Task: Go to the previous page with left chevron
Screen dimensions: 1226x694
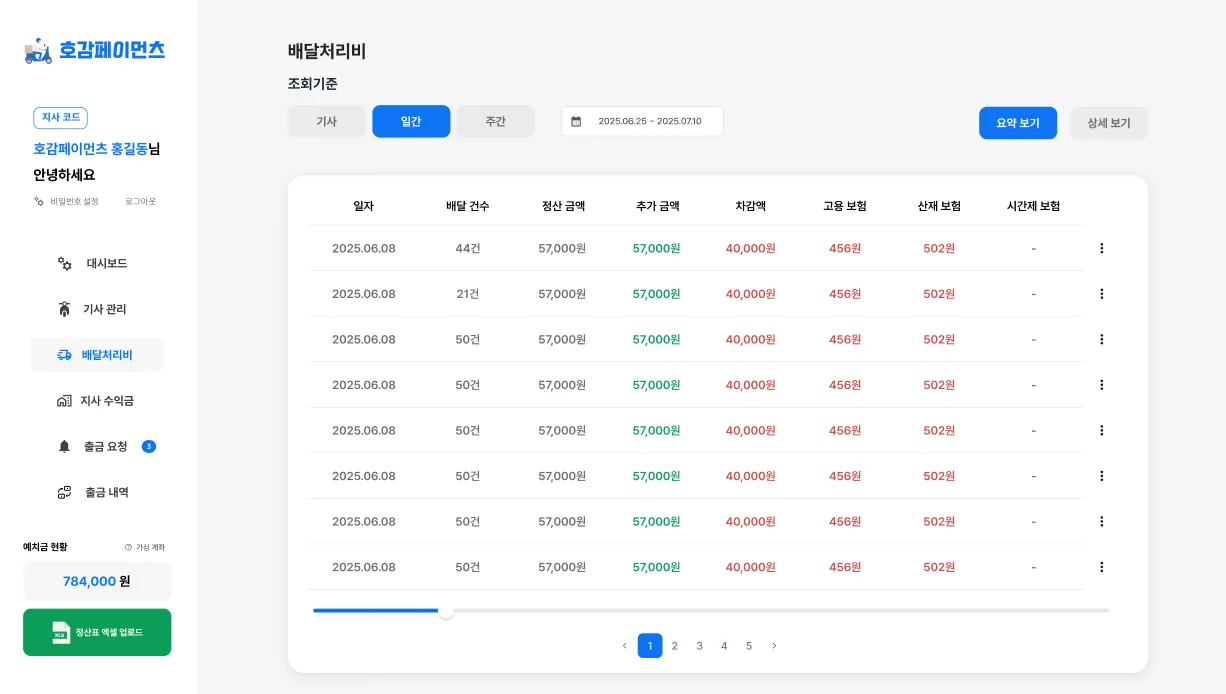Action: pyautogui.click(x=625, y=646)
